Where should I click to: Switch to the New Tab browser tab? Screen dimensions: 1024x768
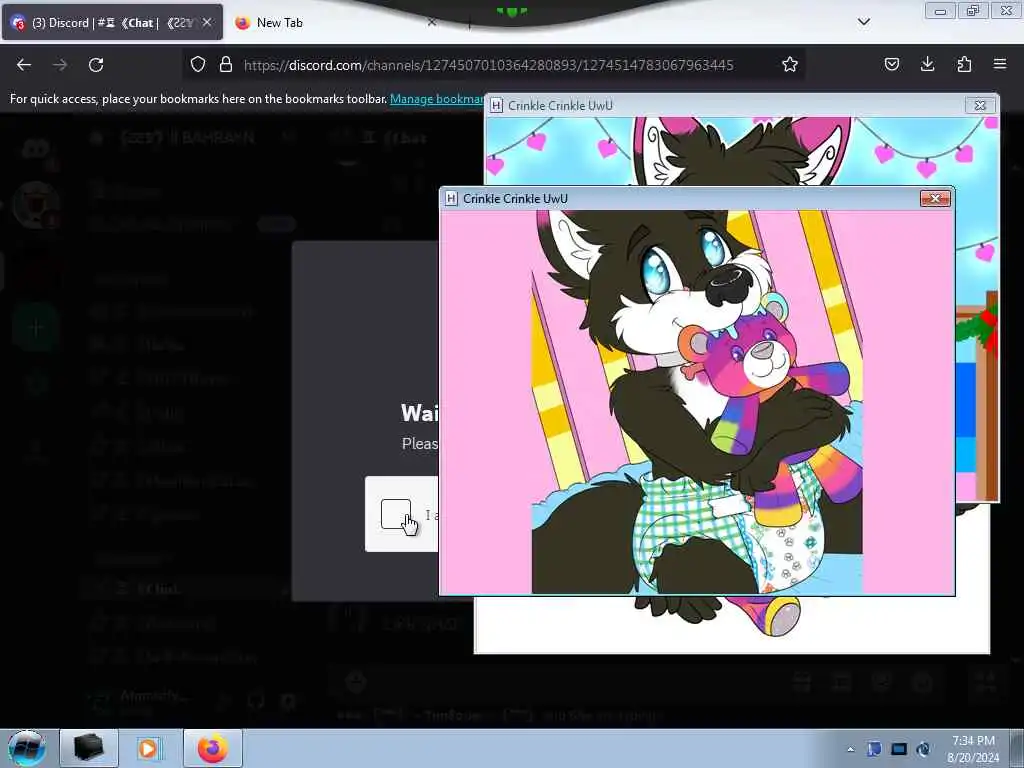pyautogui.click(x=333, y=23)
